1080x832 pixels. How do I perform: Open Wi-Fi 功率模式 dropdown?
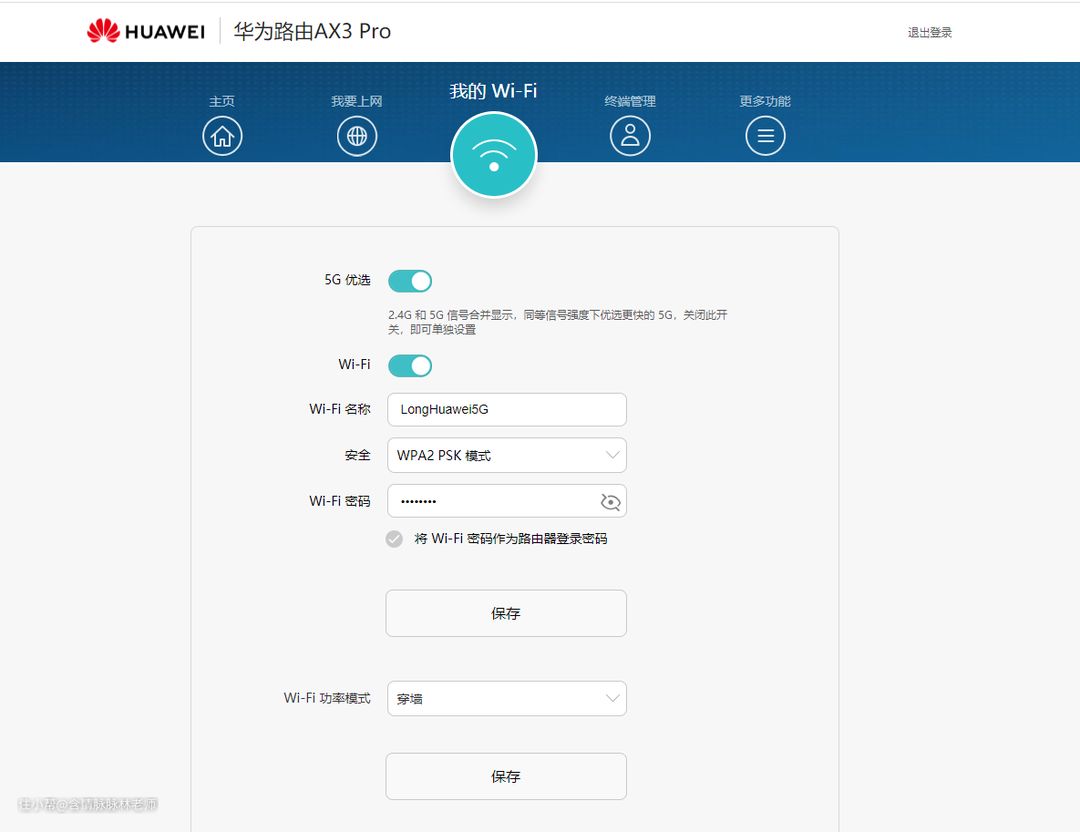pos(507,698)
